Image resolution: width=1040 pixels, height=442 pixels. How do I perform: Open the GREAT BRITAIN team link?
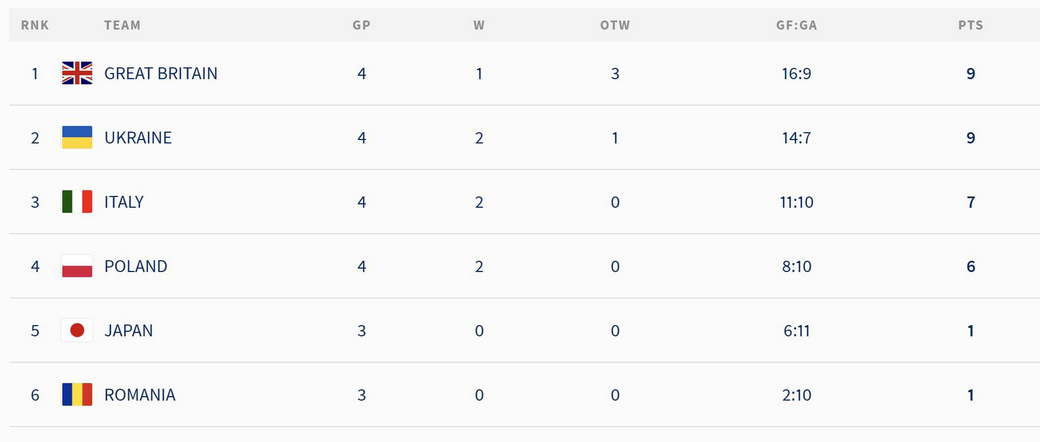pyautogui.click(x=161, y=73)
